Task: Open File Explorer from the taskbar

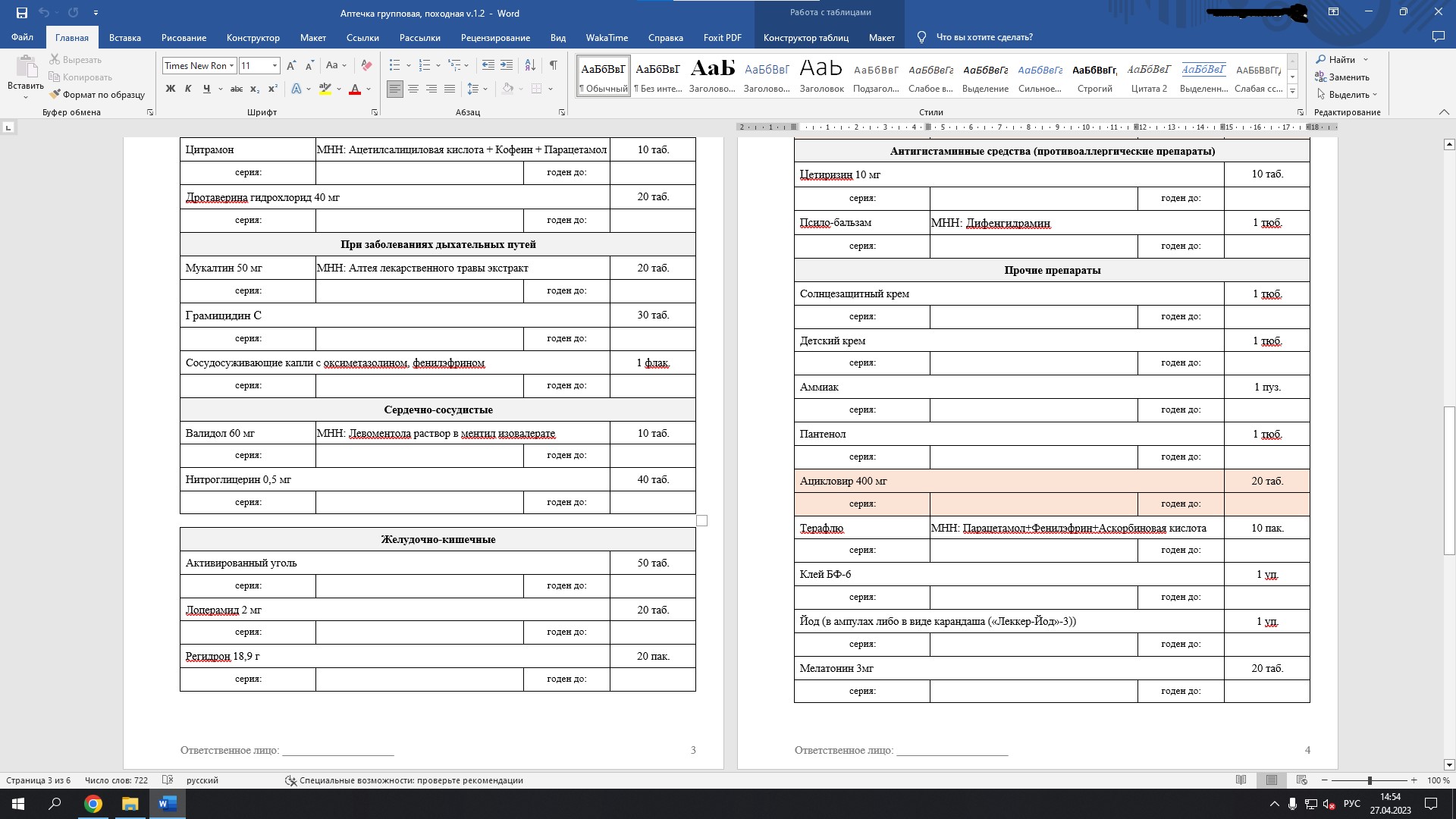Action: click(x=130, y=804)
